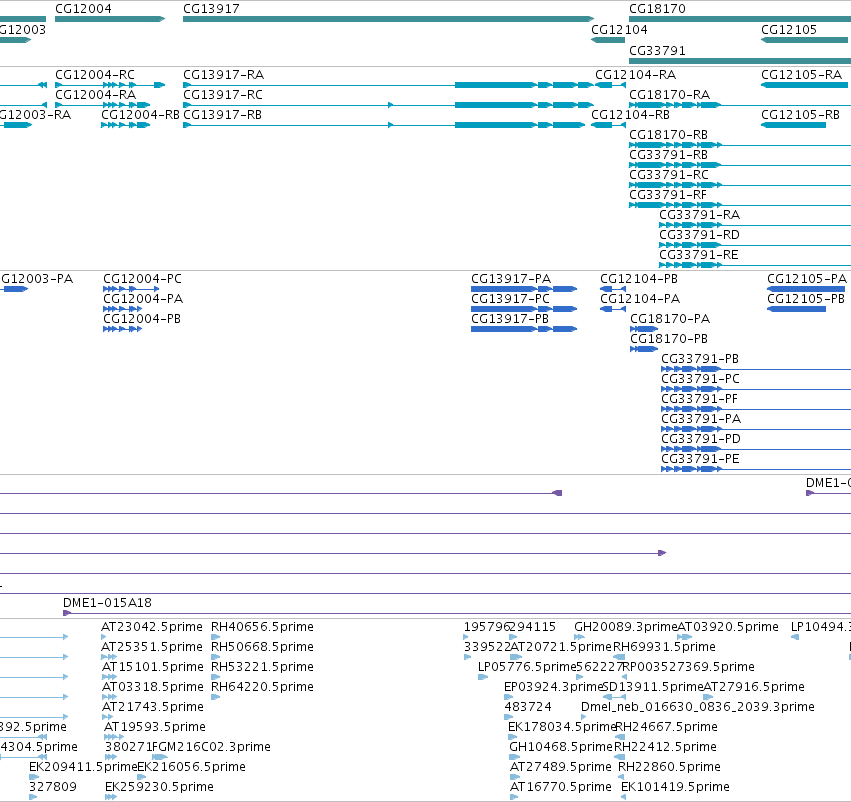
Task: Click protein CG33791-PC label
Action: click(x=701, y=379)
